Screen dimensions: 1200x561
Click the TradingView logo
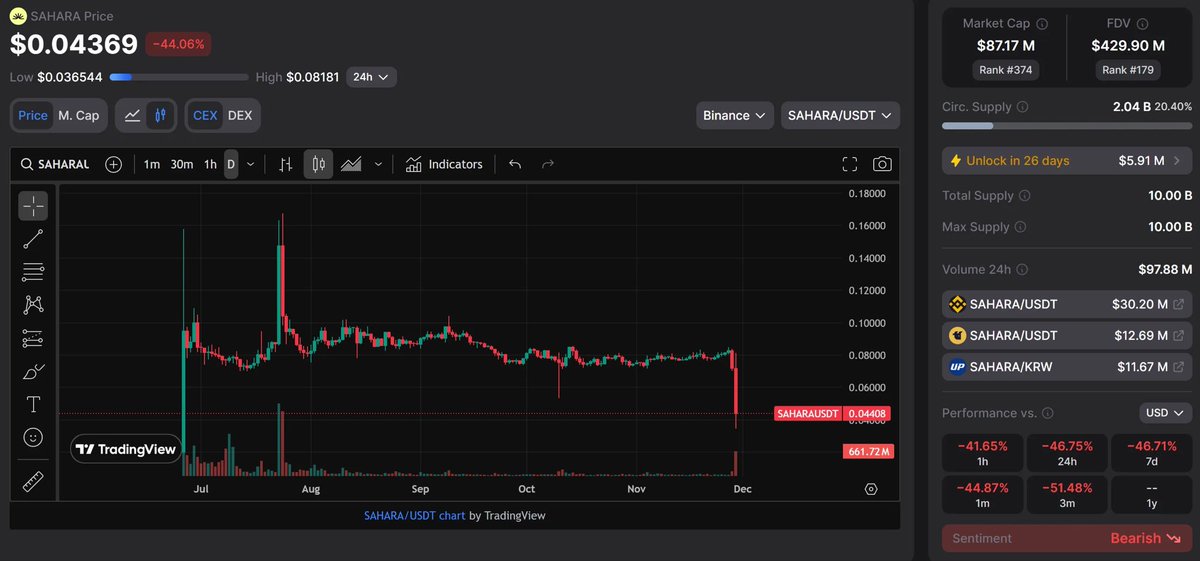click(126, 450)
